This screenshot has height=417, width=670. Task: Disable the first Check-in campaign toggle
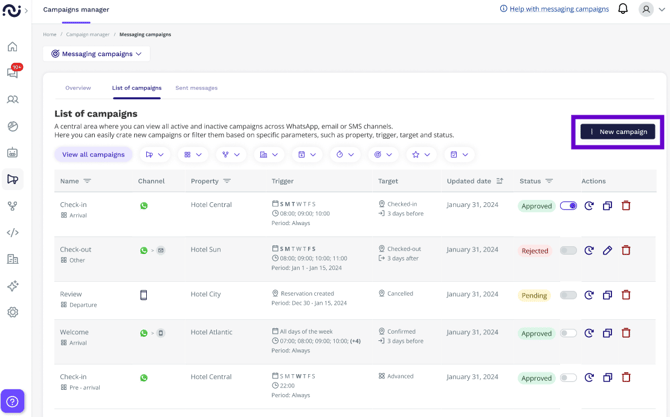(x=568, y=206)
